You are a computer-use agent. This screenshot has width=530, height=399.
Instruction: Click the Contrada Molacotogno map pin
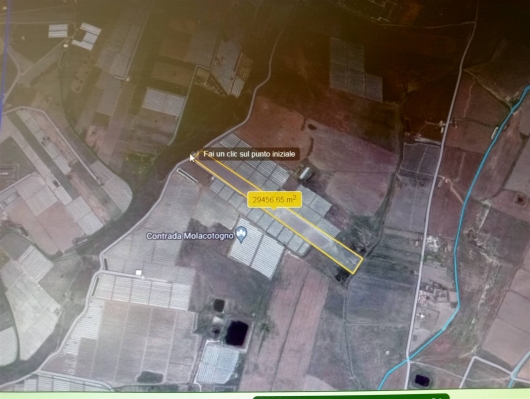pyautogui.click(x=241, y=234)
